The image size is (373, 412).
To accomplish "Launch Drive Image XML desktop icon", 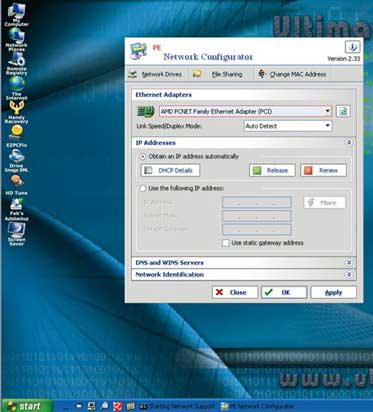I will coord(16,160).
